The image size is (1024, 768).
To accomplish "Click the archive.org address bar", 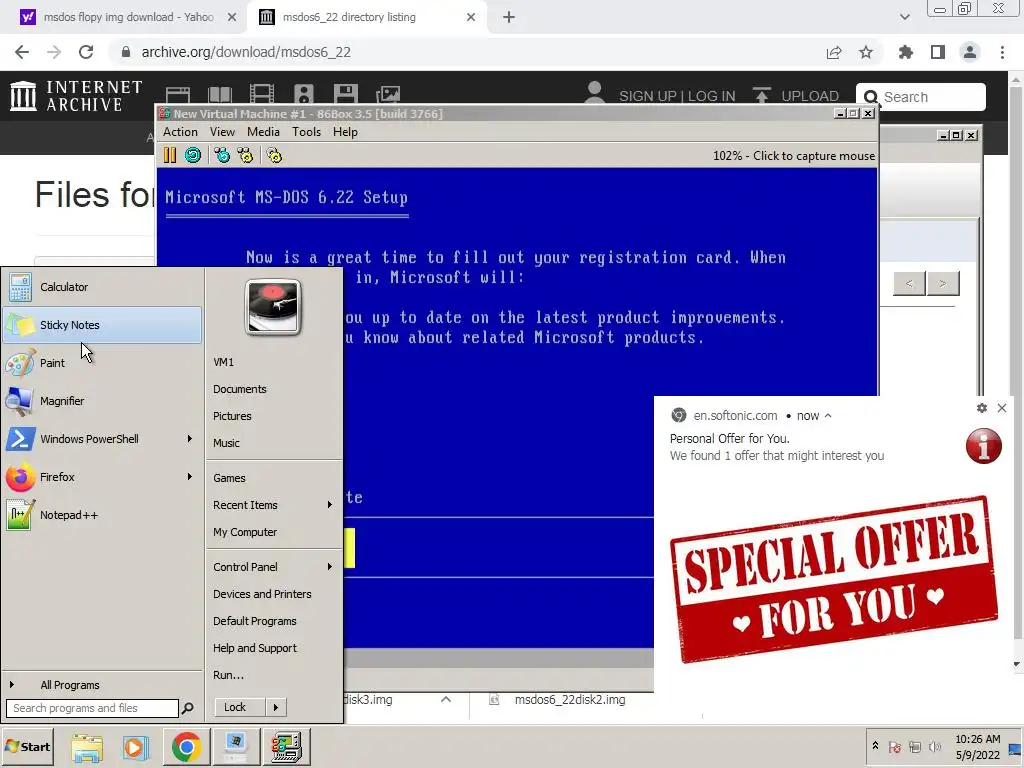I will [x=470, y=52].
